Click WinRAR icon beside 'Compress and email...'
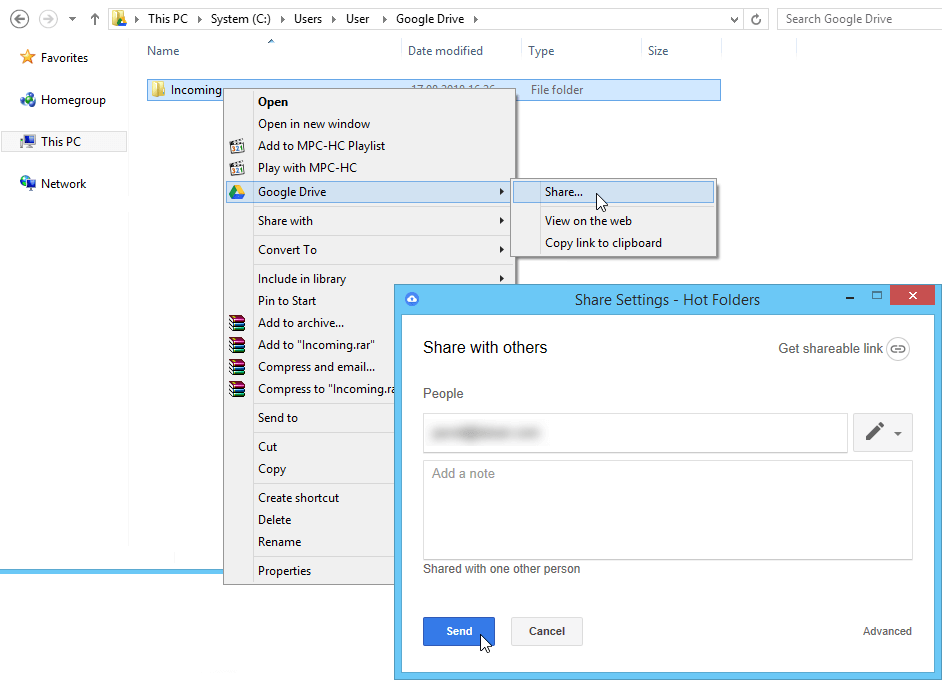The image size is (942, 681). (x=237, y=367)
